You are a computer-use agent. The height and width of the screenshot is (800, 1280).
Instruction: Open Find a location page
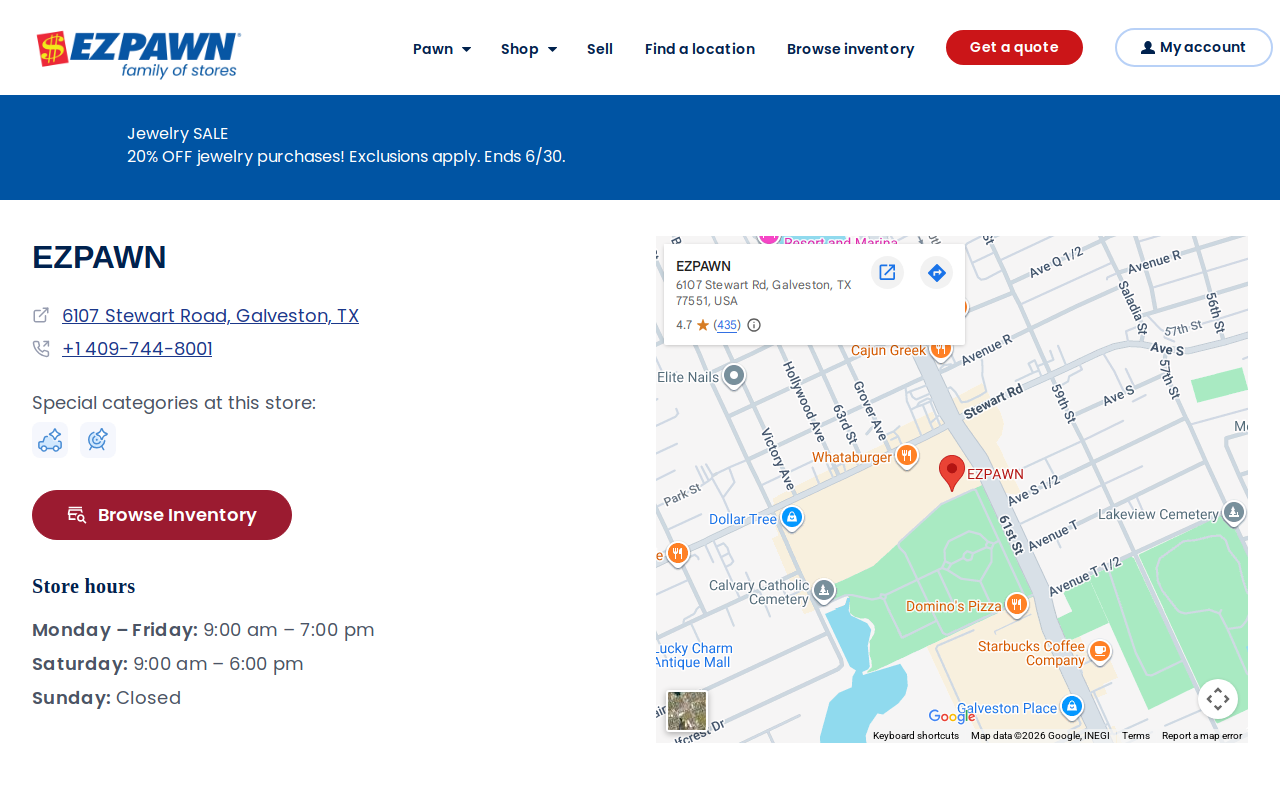(700, 49)
